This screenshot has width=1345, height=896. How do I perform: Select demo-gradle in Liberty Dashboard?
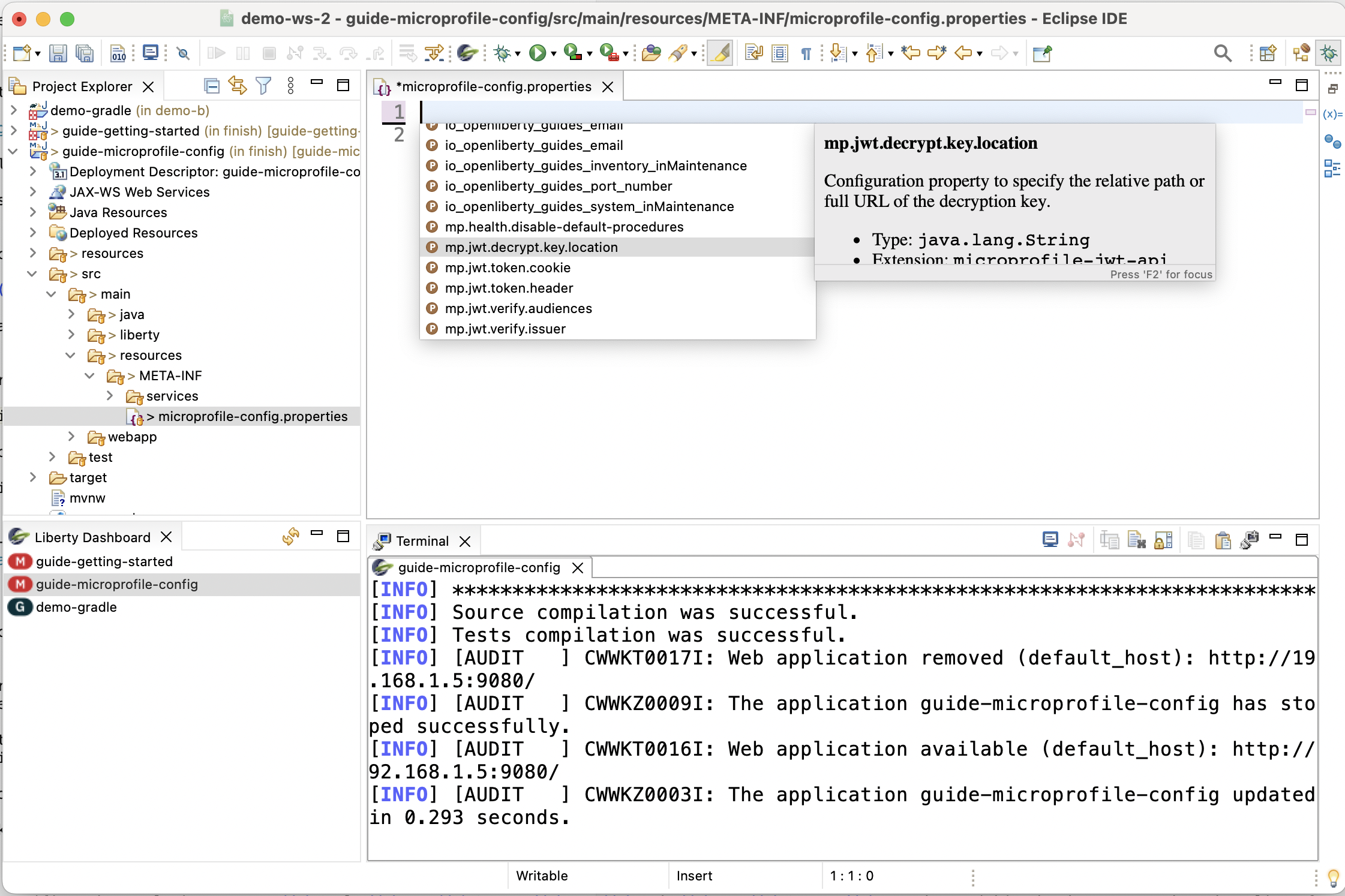[182, 607]
